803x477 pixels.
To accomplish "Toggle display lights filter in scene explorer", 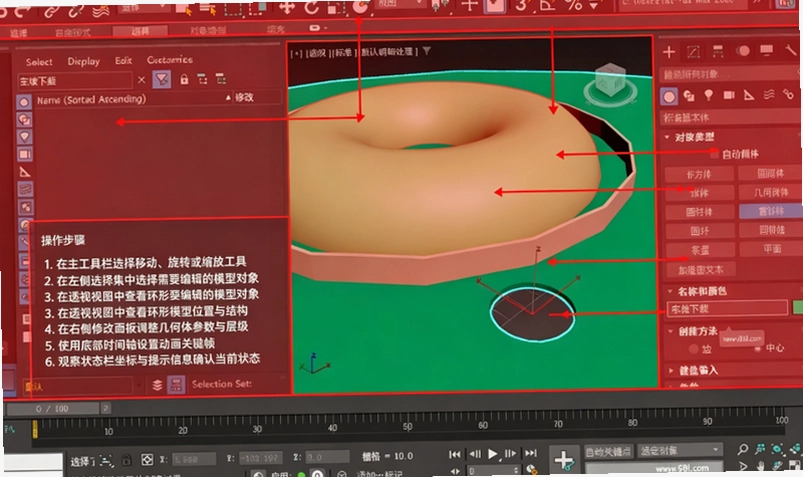I will (x=25, y=137).
